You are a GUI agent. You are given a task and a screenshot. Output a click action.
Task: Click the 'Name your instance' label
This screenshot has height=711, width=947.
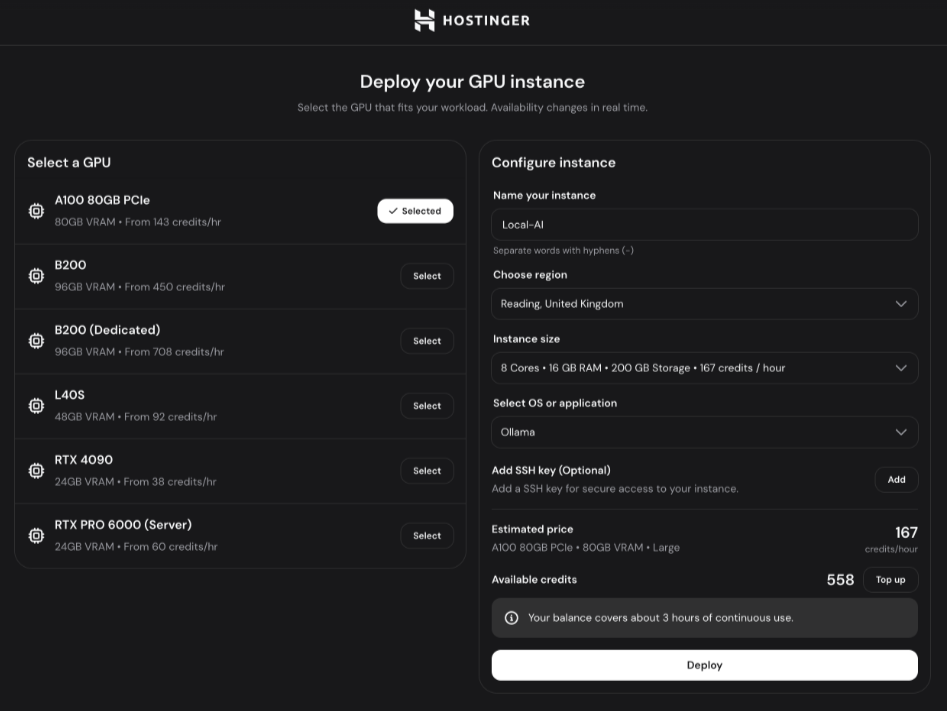coord(544,196)
